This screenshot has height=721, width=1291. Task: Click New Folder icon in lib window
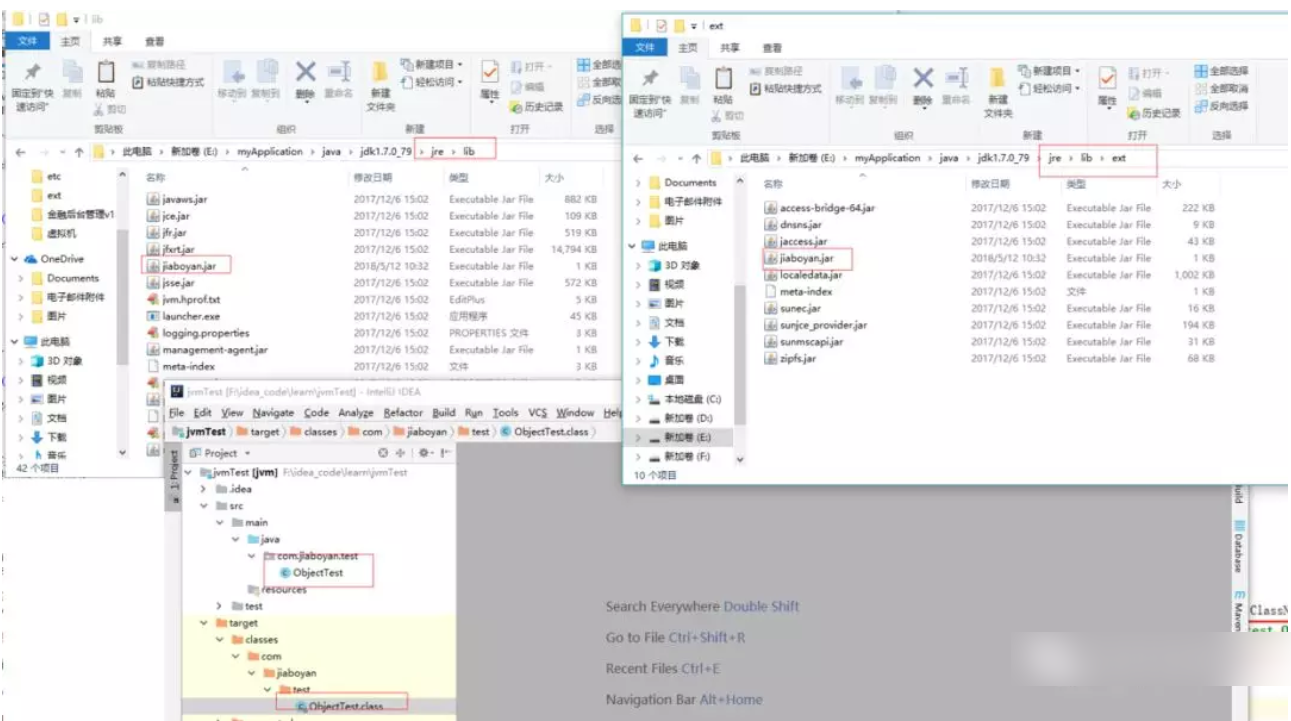pyautogui.click(x=380, y=73)
